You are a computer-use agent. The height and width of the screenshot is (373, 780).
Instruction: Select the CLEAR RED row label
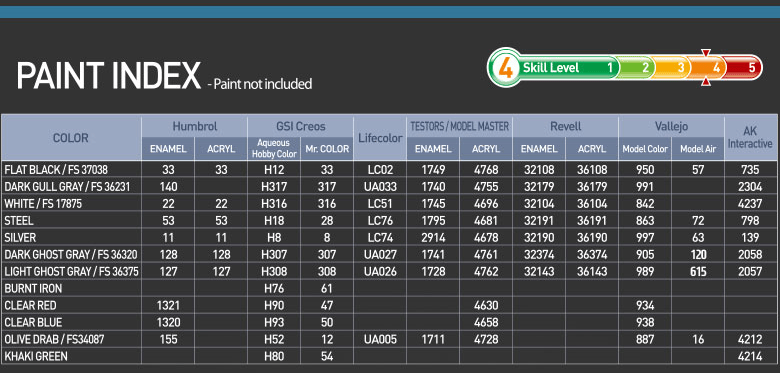[30, 305]
